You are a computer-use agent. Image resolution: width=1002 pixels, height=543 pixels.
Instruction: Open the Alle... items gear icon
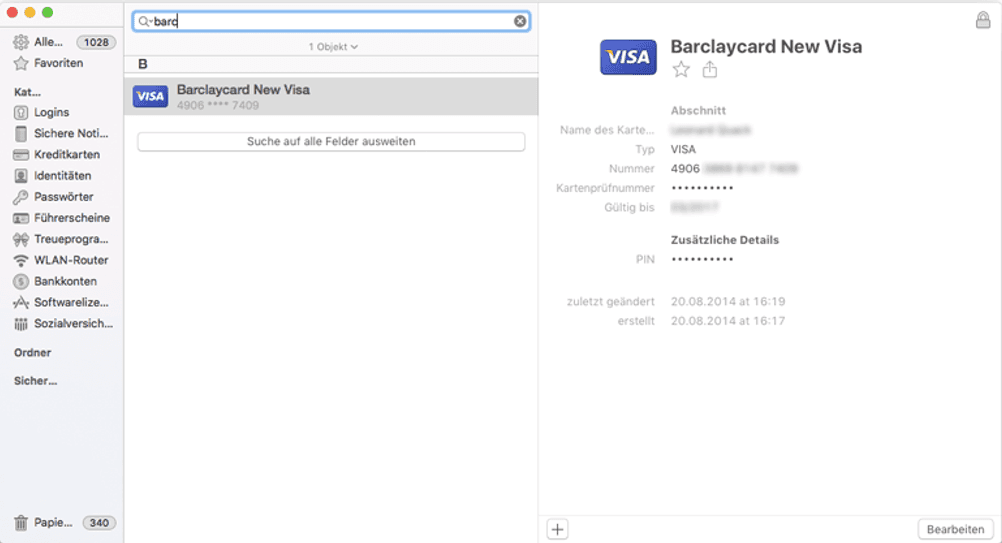pos(21,42)
